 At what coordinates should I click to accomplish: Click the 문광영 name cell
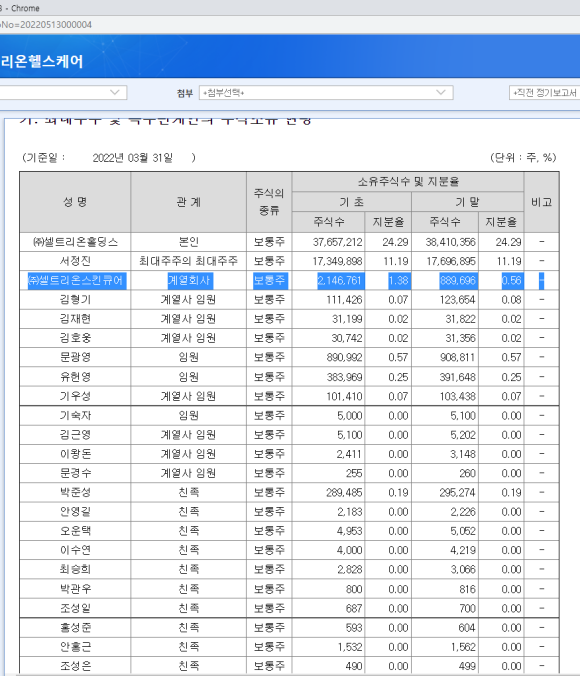coord(75,357)
